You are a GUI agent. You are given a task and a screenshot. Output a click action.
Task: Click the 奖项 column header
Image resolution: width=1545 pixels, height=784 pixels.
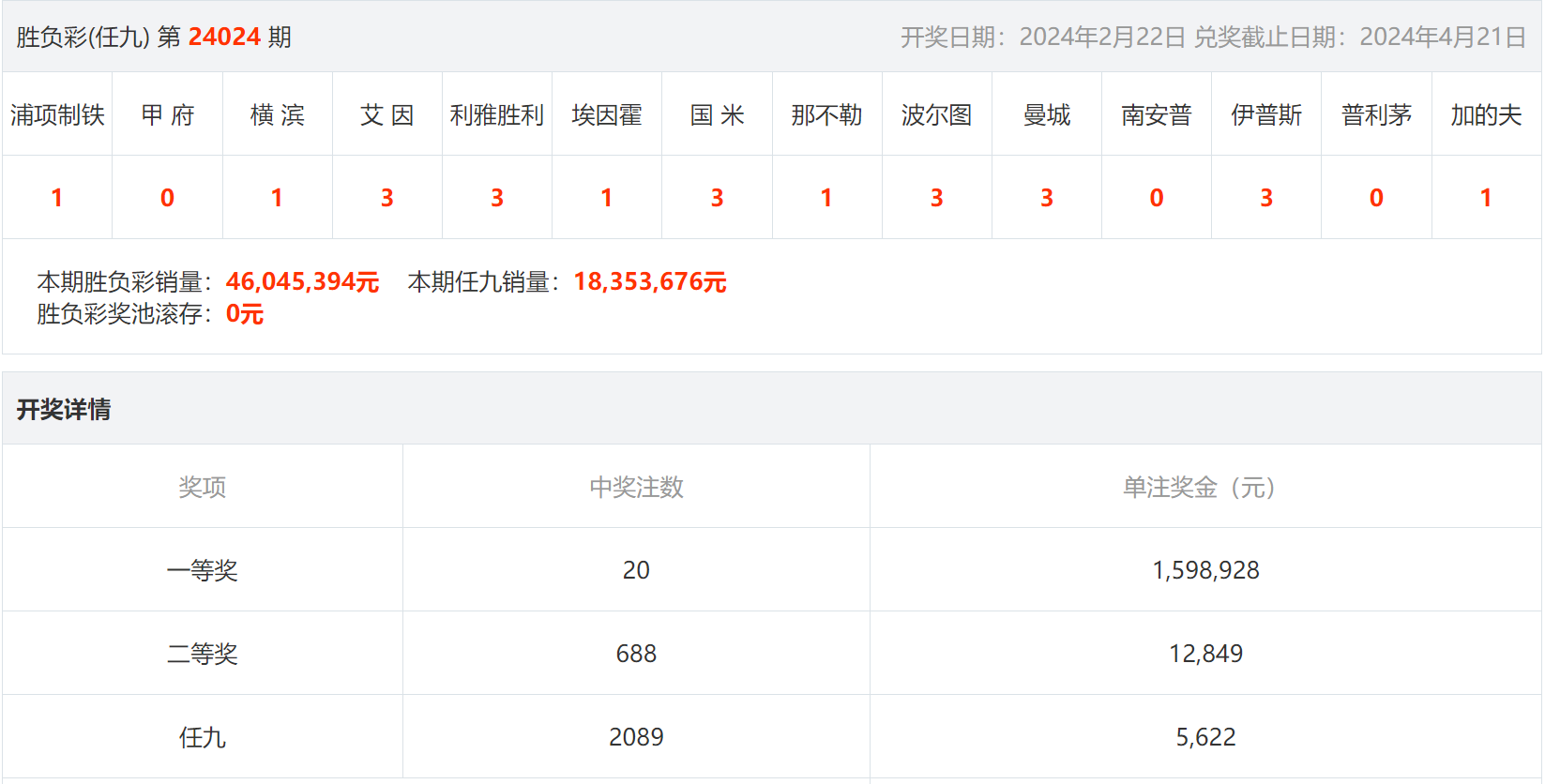point(203,487)
